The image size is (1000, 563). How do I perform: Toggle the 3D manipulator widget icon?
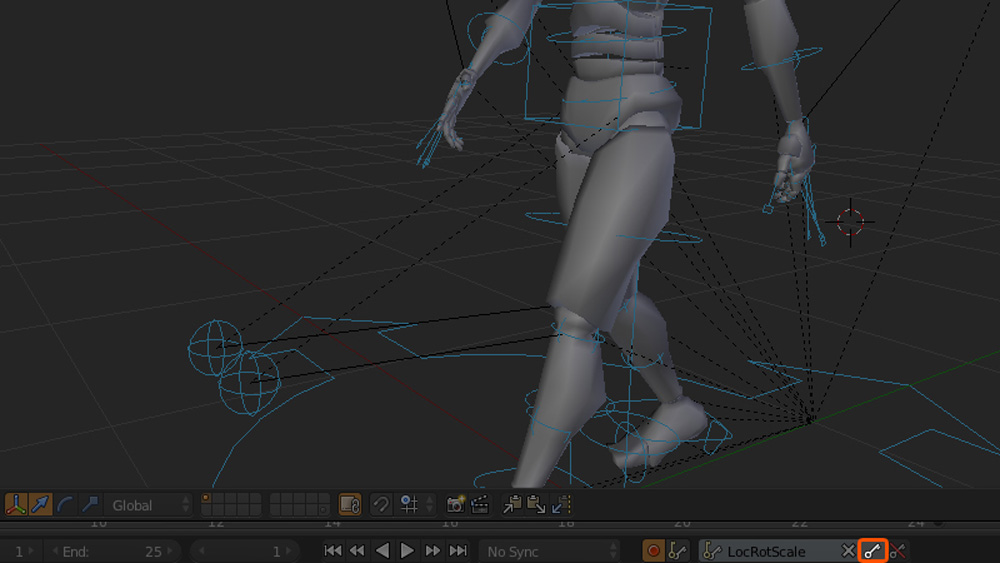point(16,505)
